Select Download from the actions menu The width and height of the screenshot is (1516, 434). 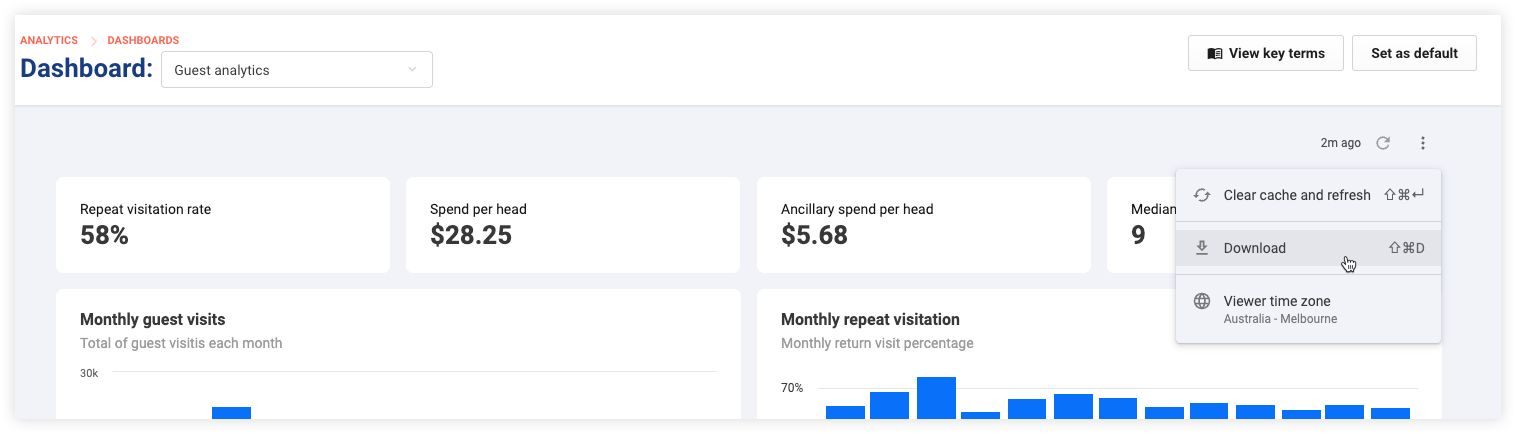tap(1309, 248)
